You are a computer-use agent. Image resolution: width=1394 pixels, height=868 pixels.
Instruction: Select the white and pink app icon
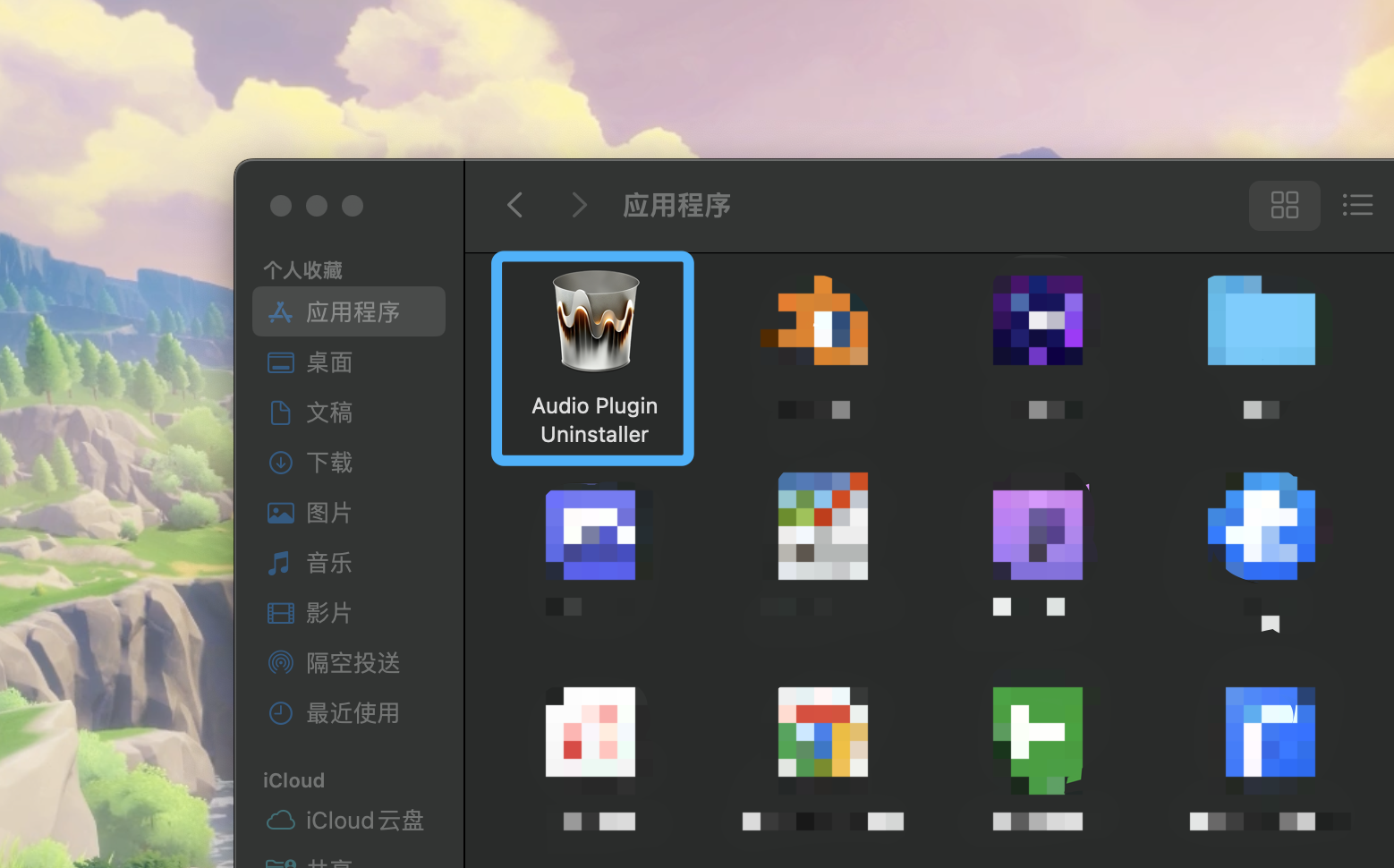coord(591,732)
